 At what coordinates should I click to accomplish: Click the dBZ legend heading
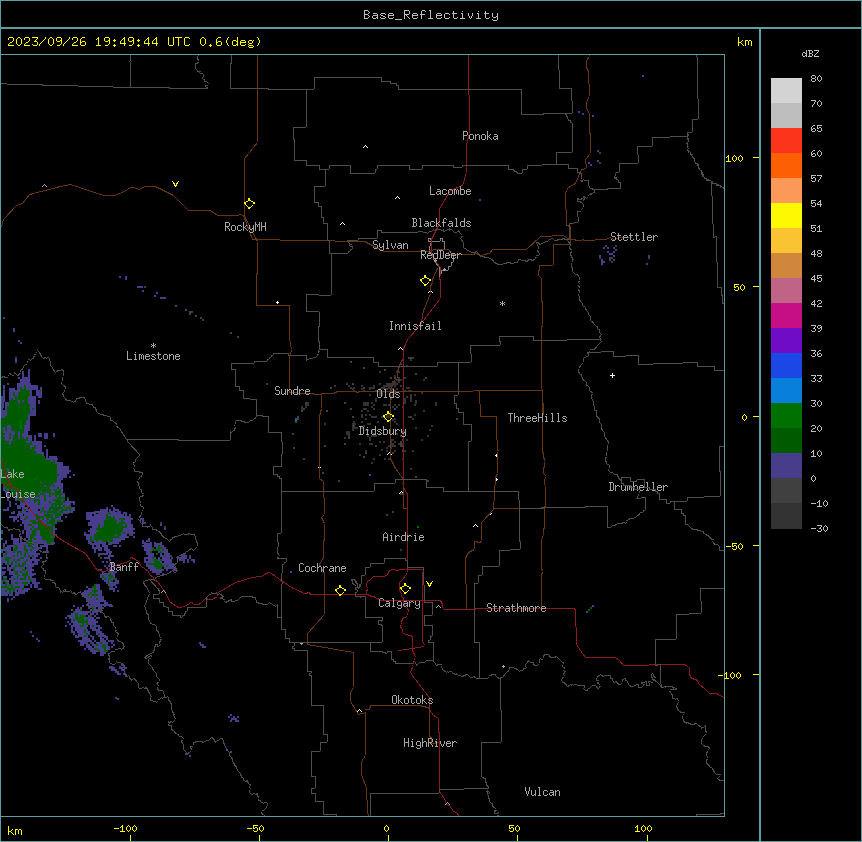[810, 53]
